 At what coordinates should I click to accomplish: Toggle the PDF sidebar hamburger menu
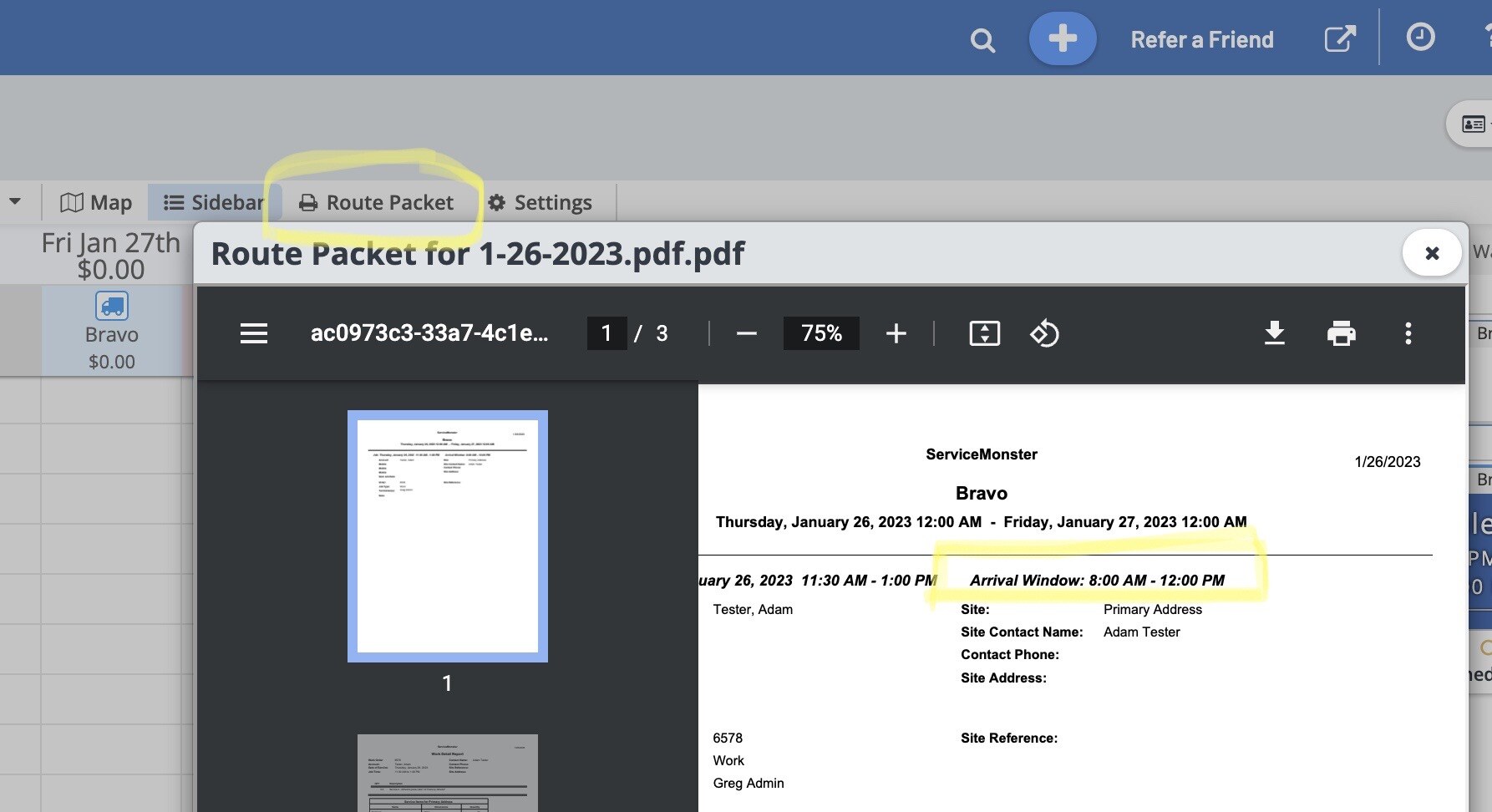click(x=254, y=333)
